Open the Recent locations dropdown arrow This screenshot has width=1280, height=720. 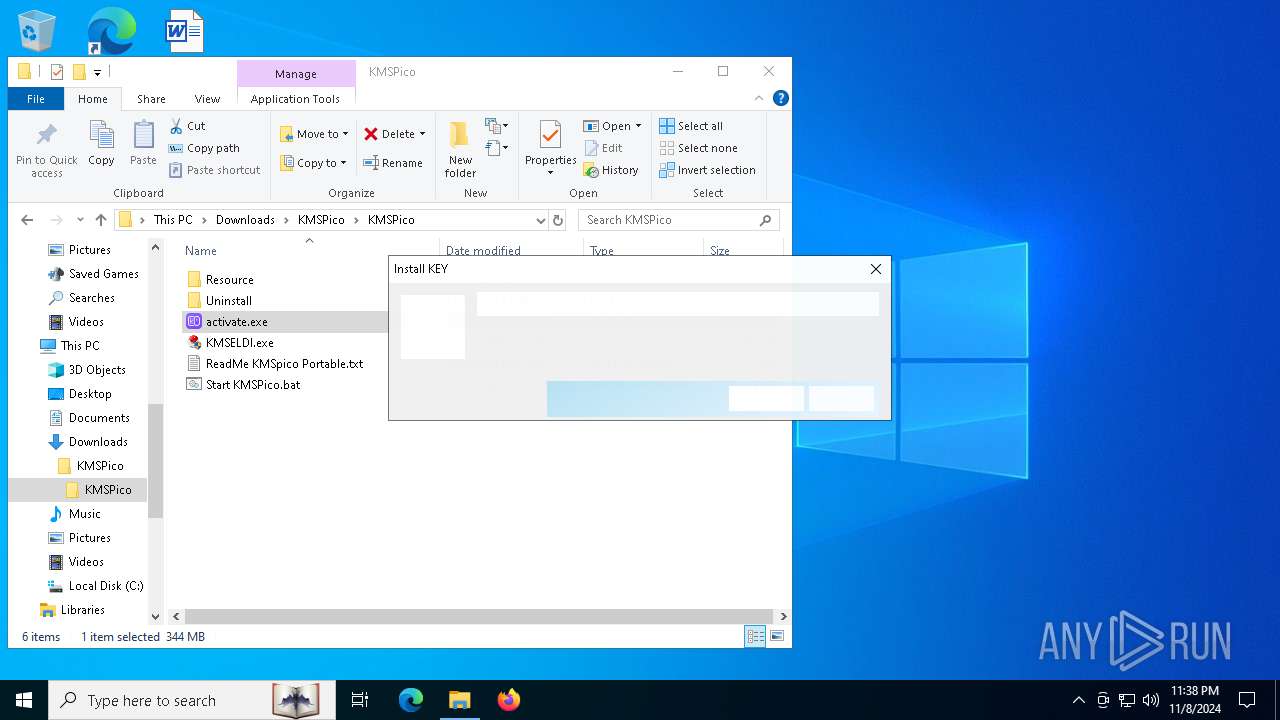[80, 220]
